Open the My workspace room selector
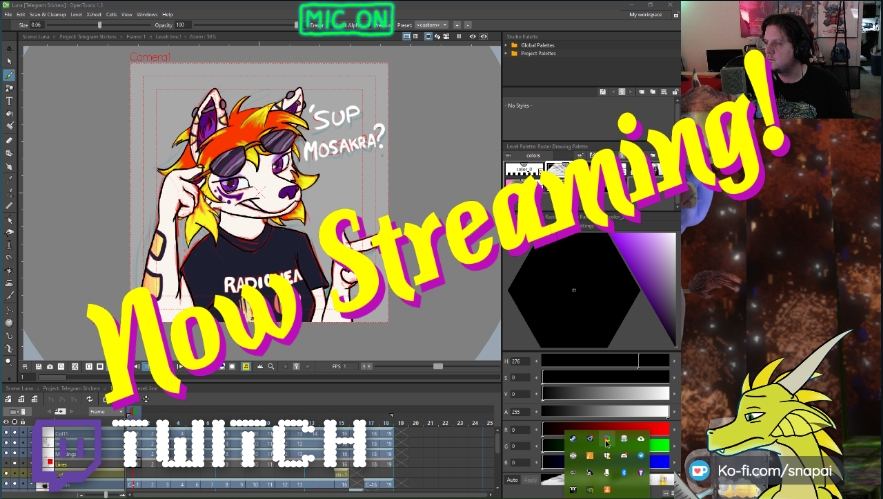 [x=645, y=14]
